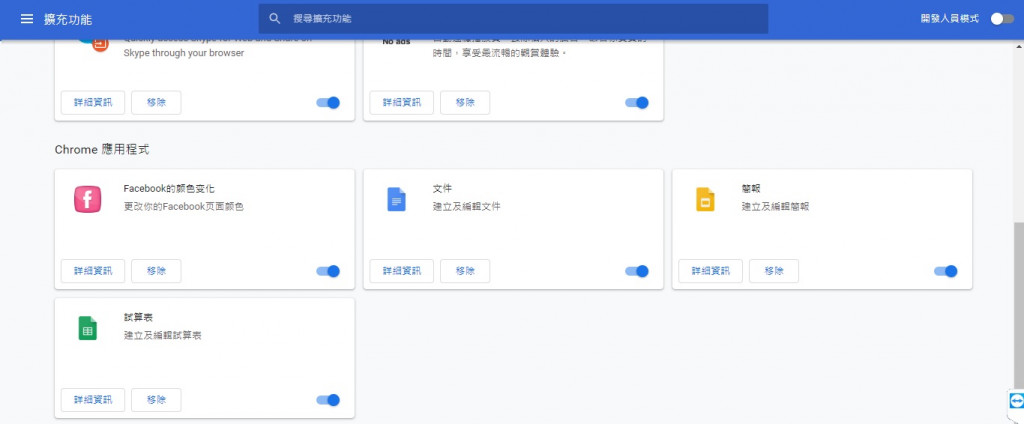Click the Google Sheets 試算表 icon
The width and height of the screenshot is (1024, 424).
point(88,328)
